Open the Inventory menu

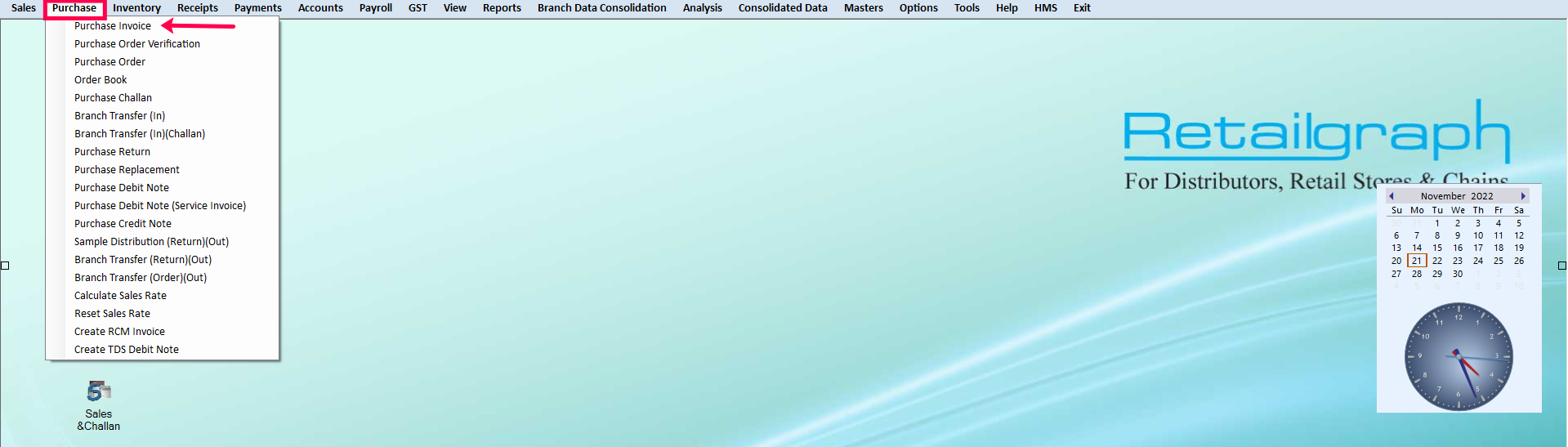coord(136,8)
